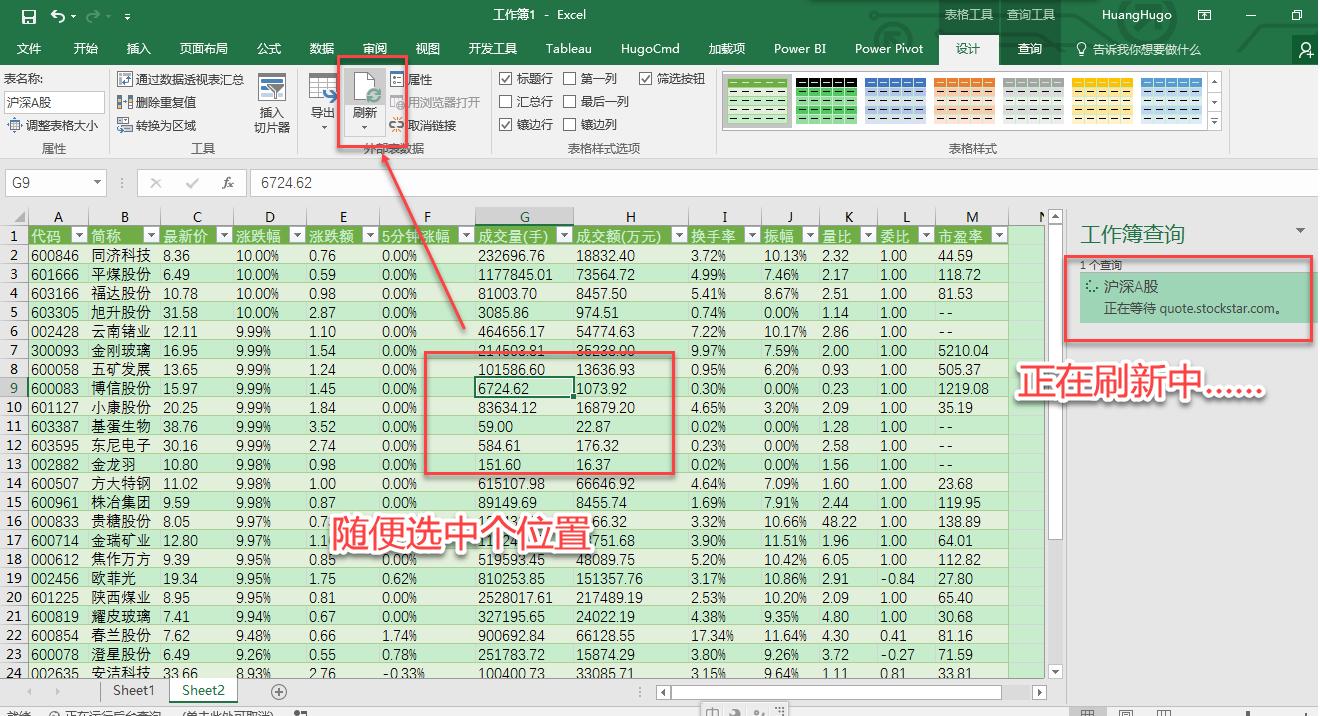Click inside the 表名称 name box field

(x=53, y=101)
